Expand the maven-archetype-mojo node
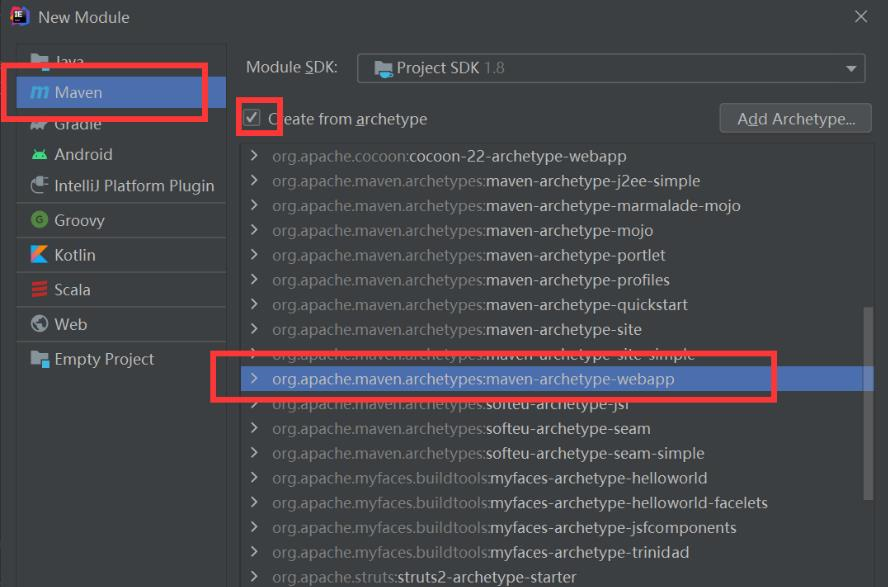888x587 pixels. point(254,230)
